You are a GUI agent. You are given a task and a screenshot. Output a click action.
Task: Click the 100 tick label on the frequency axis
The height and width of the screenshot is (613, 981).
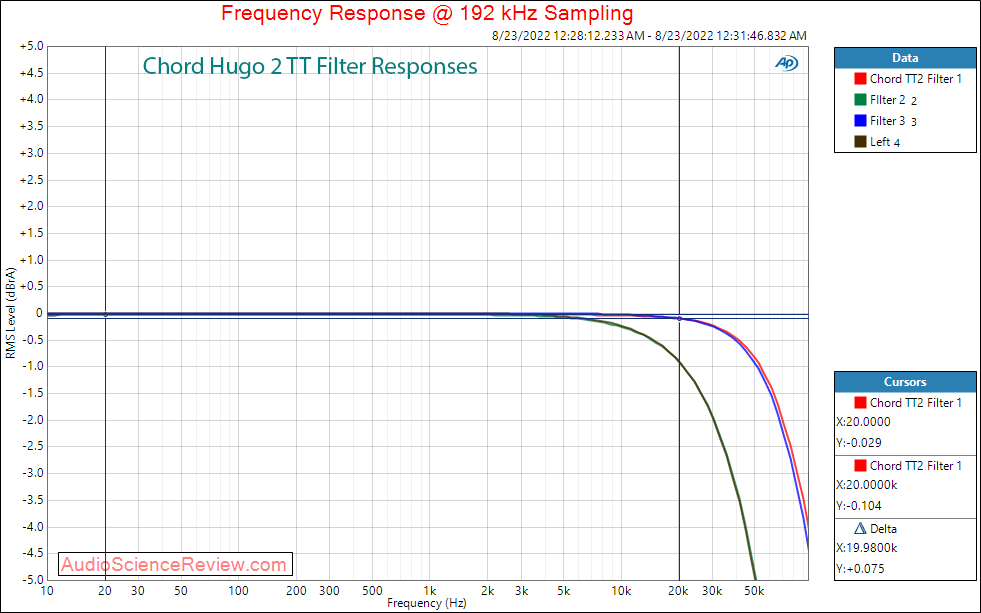point(238,590)
